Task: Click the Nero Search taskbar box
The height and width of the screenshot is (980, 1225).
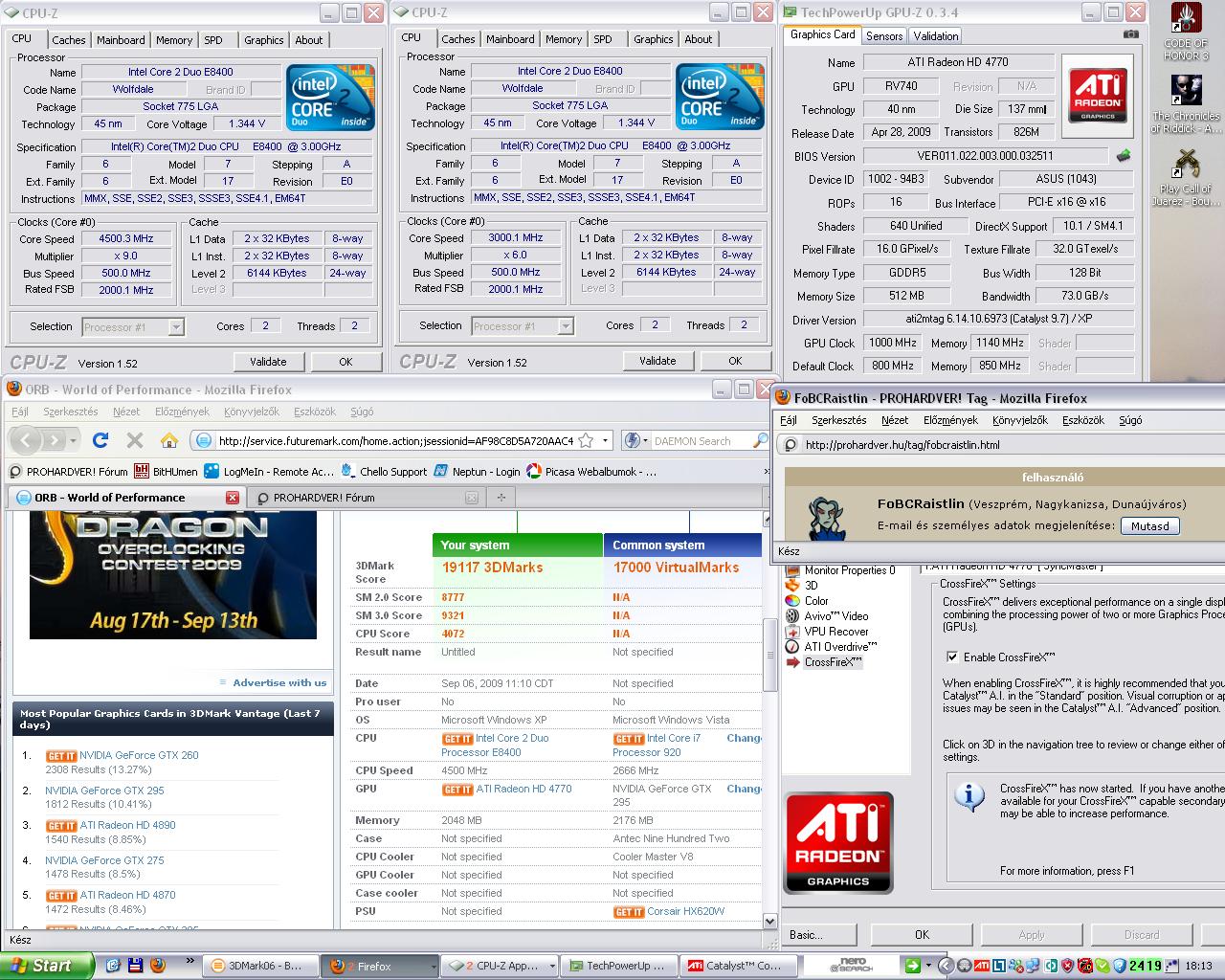Action: [x=850, y=966]
